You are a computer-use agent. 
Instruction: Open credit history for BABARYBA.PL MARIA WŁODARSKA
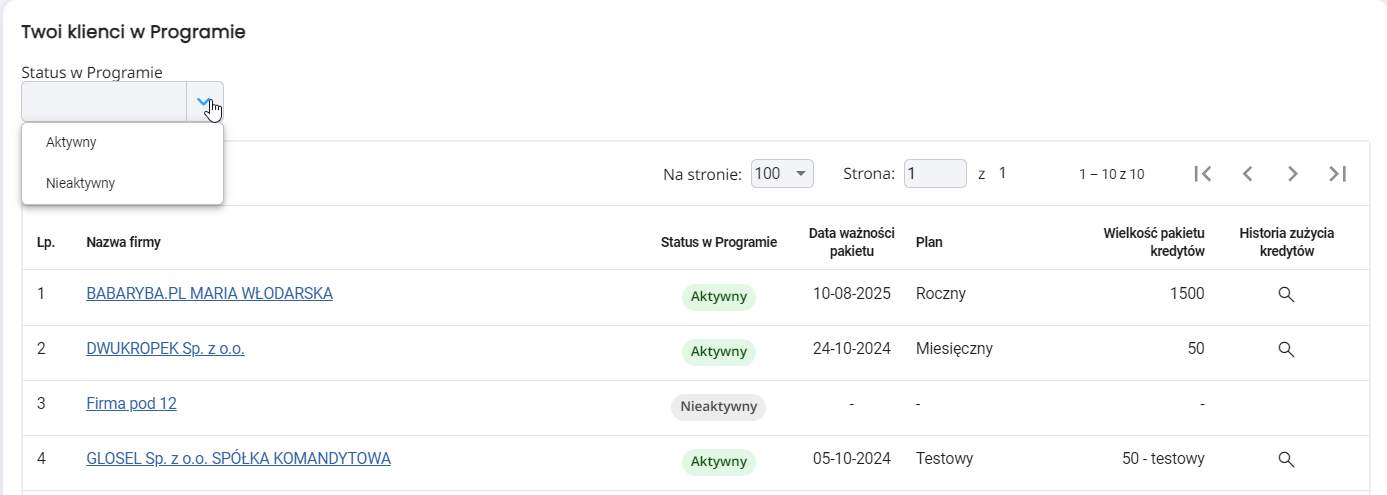tap(1286, 295)
